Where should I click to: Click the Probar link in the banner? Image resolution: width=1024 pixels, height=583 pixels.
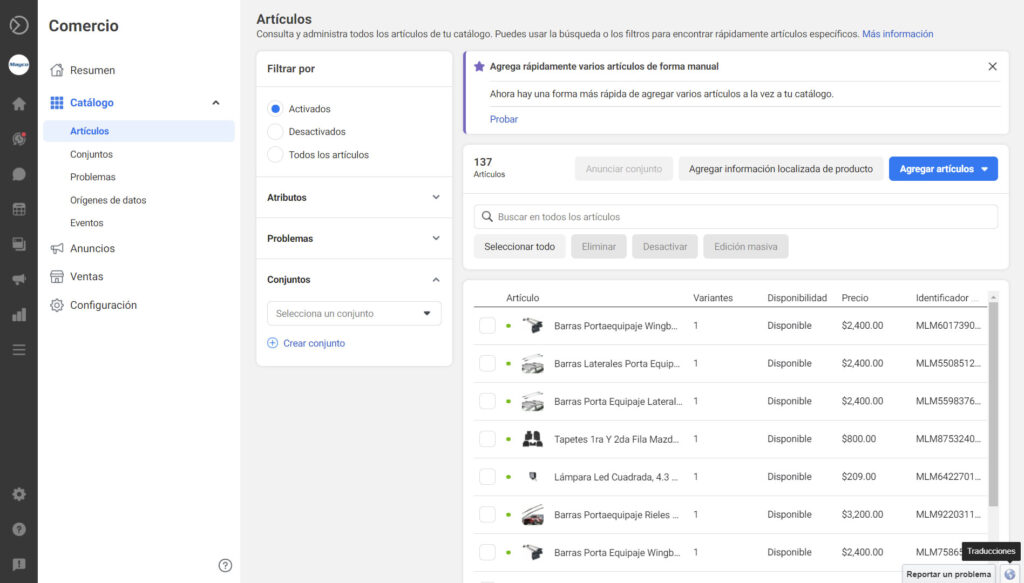pos(503,119)
